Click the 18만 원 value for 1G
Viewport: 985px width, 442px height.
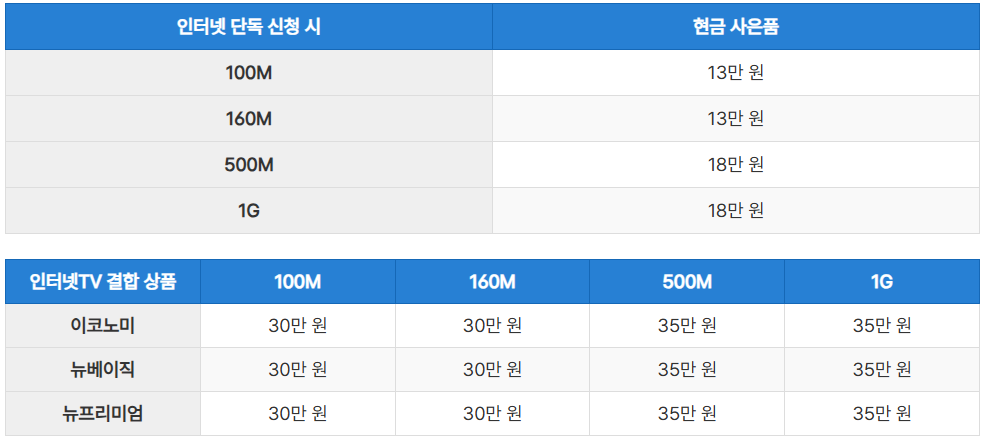[736, 210]
